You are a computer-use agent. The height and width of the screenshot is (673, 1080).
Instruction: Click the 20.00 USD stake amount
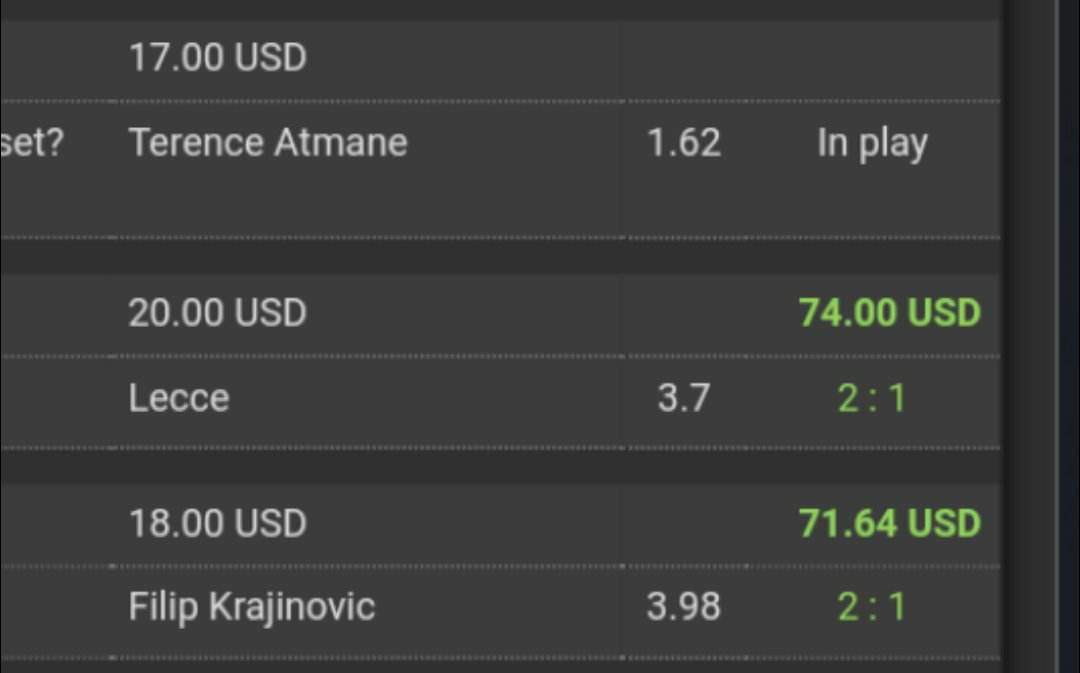pos(217,313)
